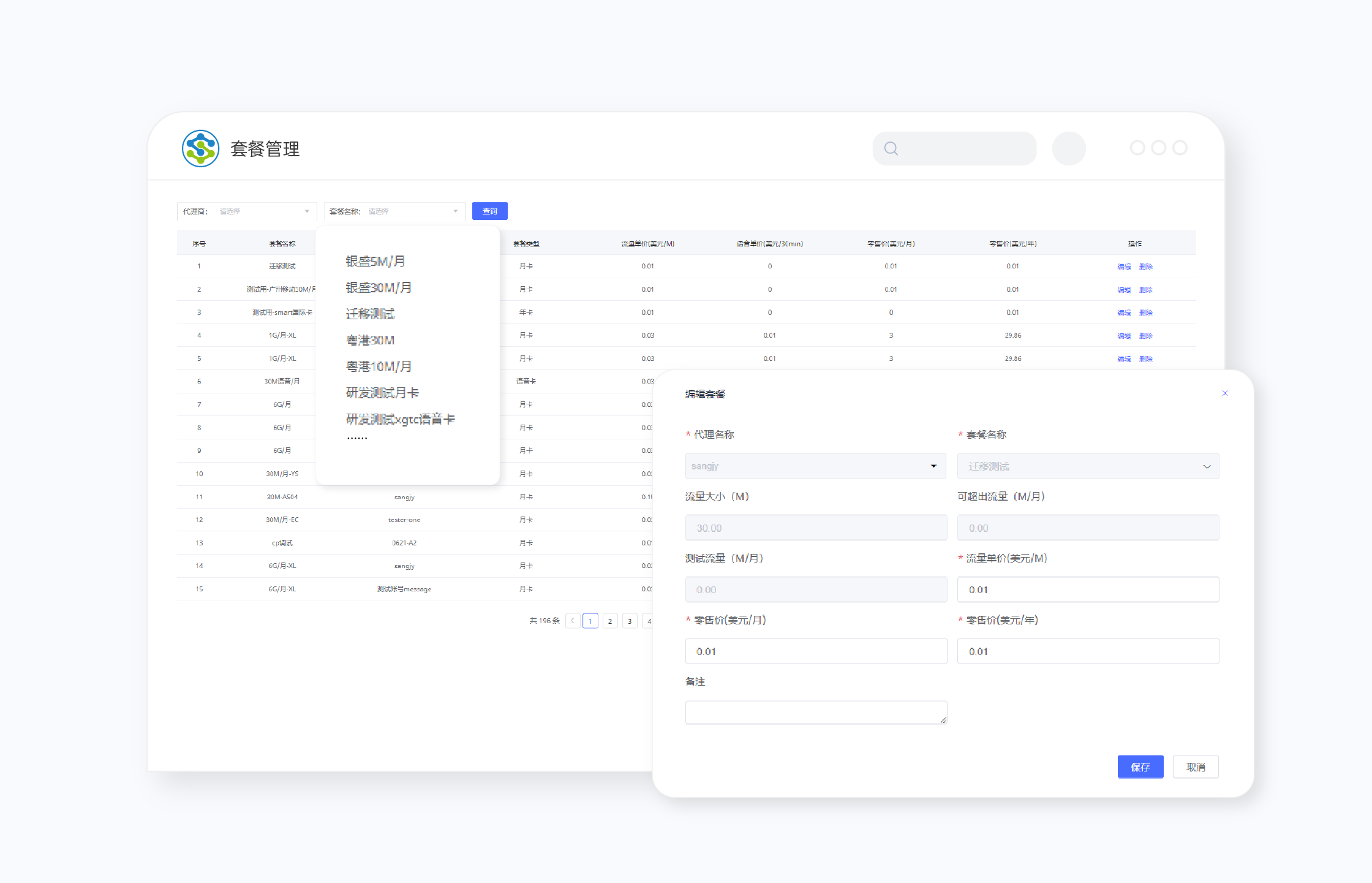This screenshot has height=883, width=1372.
Task: Go to page 2 in pagination
Action: [x=609, y=621]
